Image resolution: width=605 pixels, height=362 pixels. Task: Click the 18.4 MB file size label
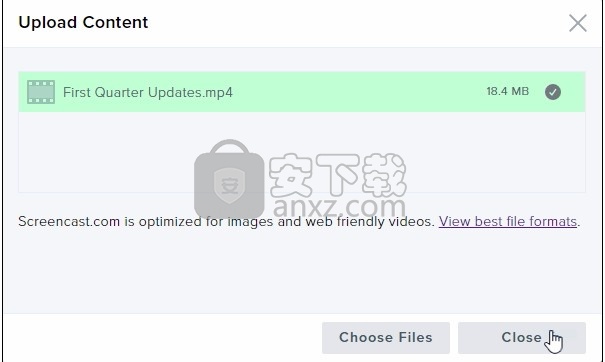507,91
